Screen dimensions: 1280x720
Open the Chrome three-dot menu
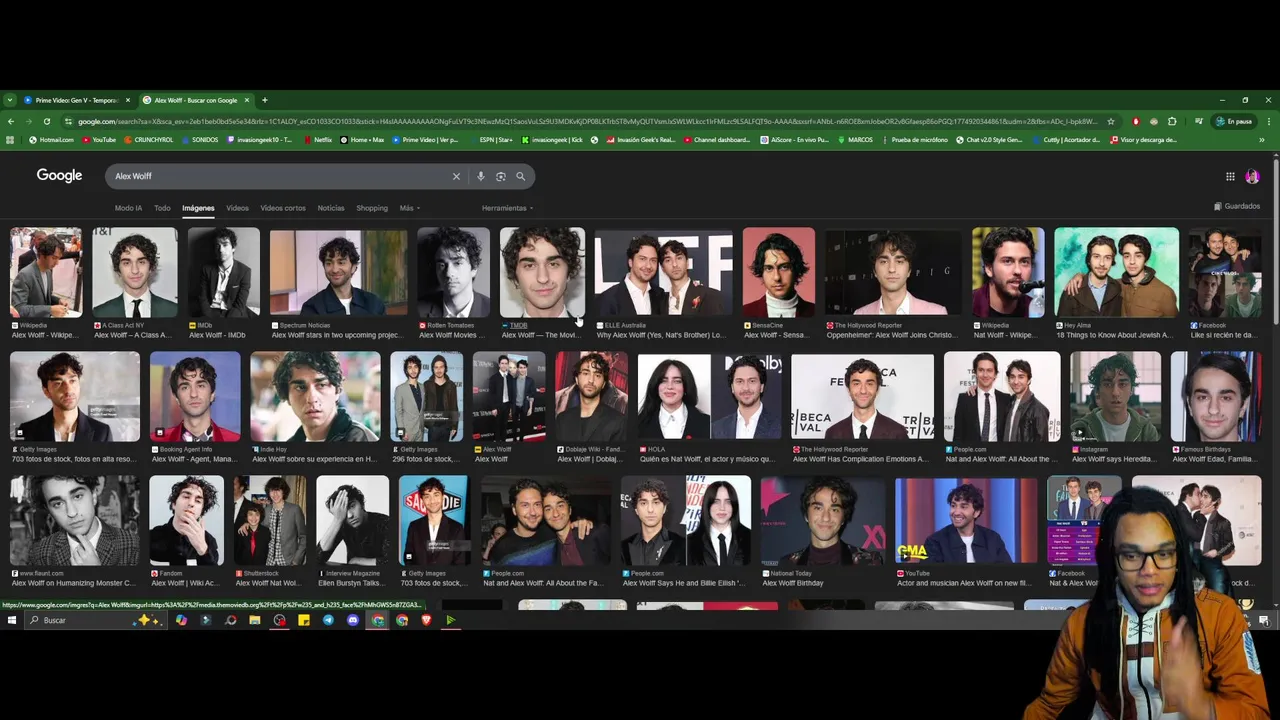[1268, 121]
